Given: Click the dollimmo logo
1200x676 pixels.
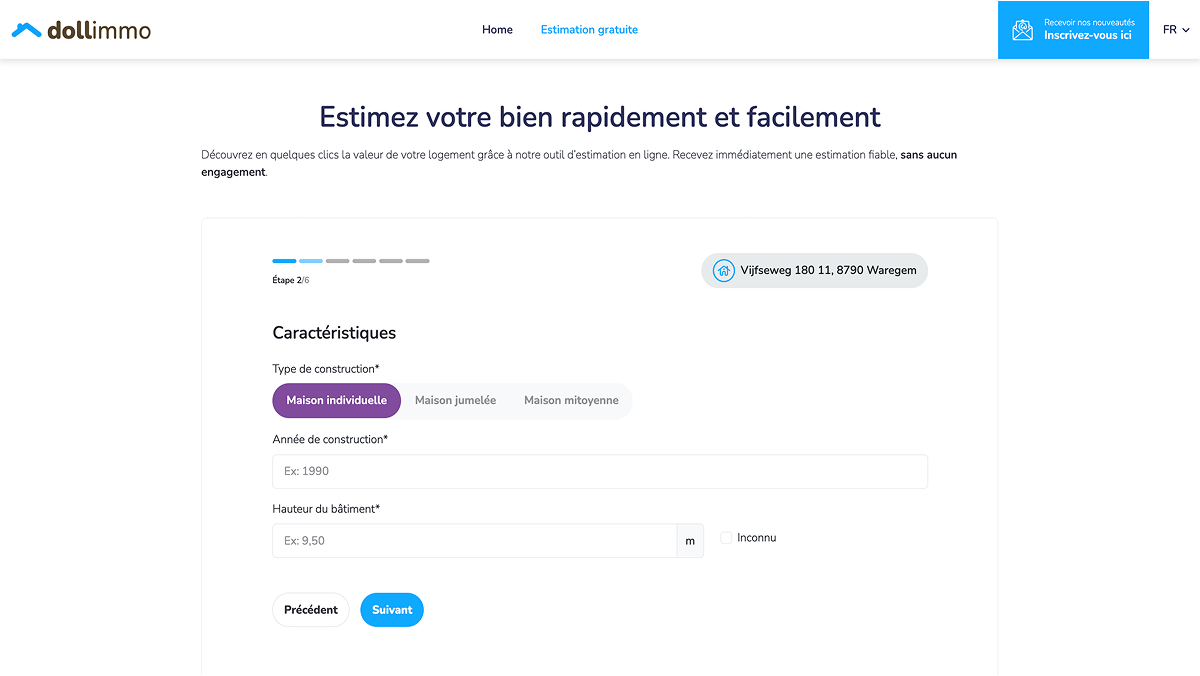Looking at the screenshot, I should point(80,29).
